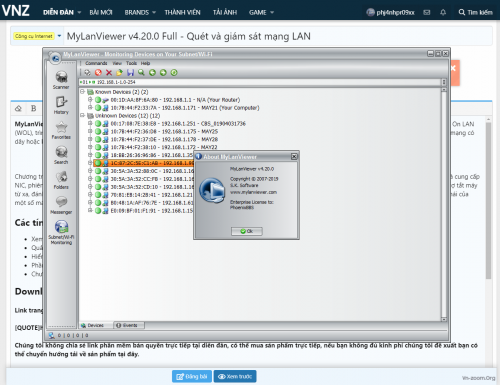Expand the MAY25 device row
Image resolution: width=500 pixels, height=385 pixels.
[90, 131]
